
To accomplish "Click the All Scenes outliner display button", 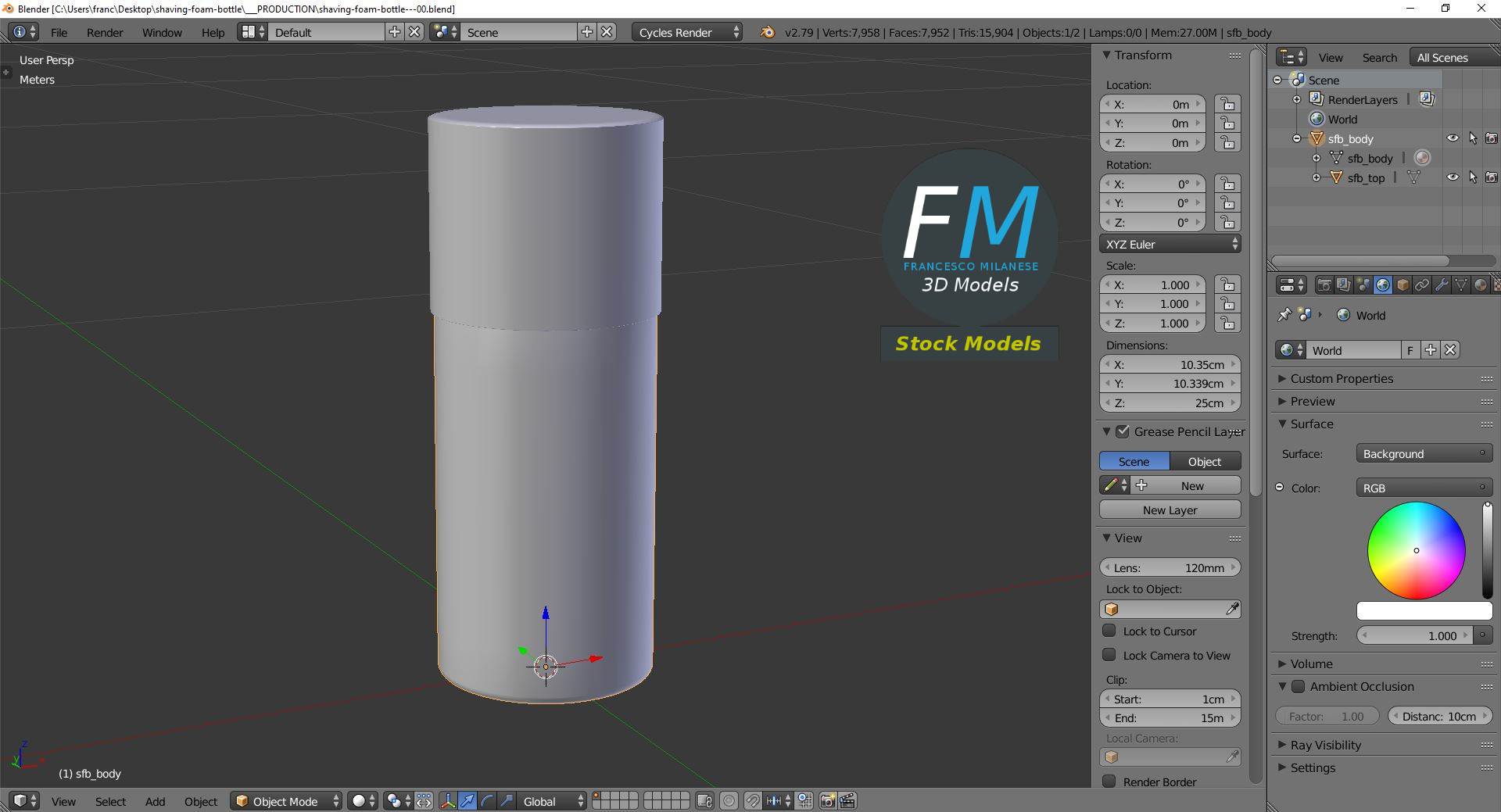I will [x=1454, y=57].
